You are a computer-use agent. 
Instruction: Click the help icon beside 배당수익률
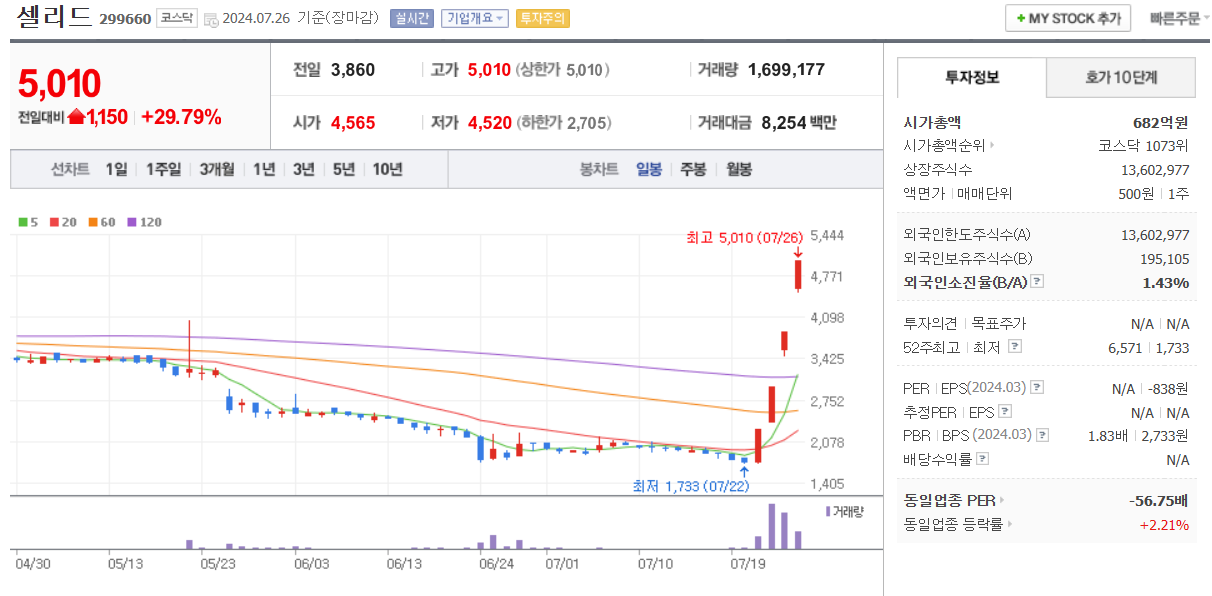point(982,459)
